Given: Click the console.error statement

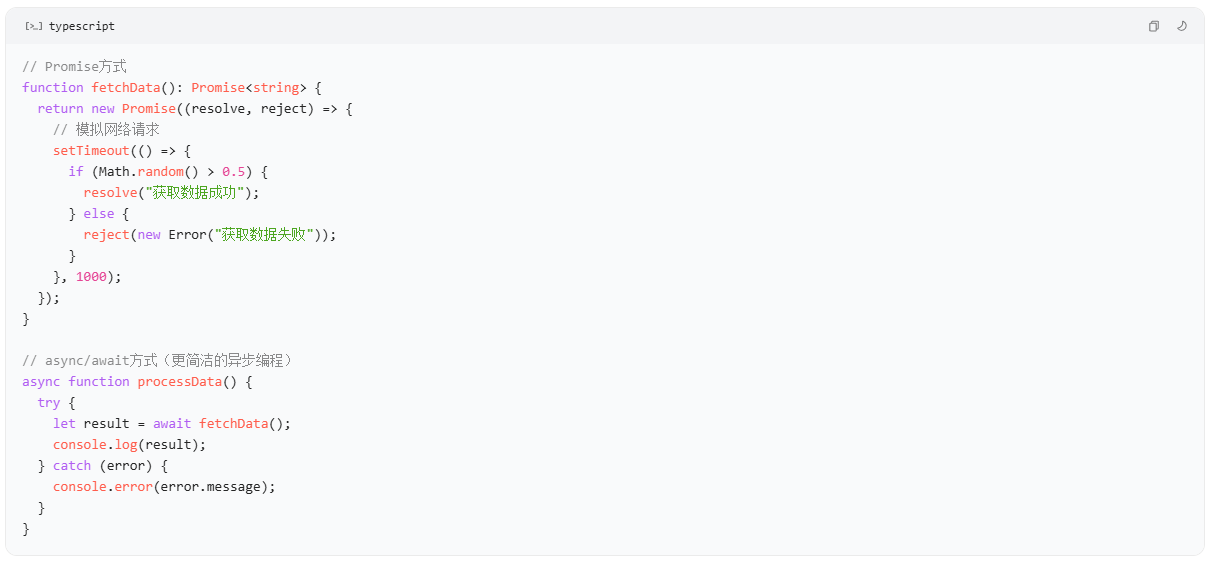Looking at the screenshot, I should point(164,486).
